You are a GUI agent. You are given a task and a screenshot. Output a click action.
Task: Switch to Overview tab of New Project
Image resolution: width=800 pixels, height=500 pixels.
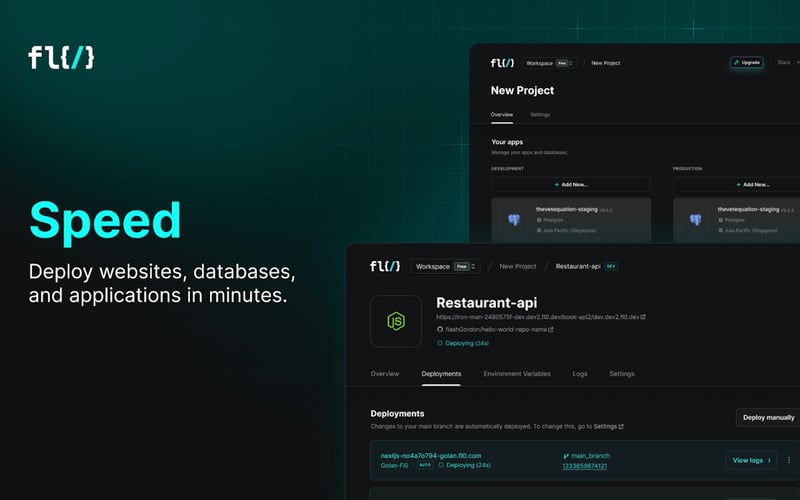pyautogui.click(x=502, y=115)
